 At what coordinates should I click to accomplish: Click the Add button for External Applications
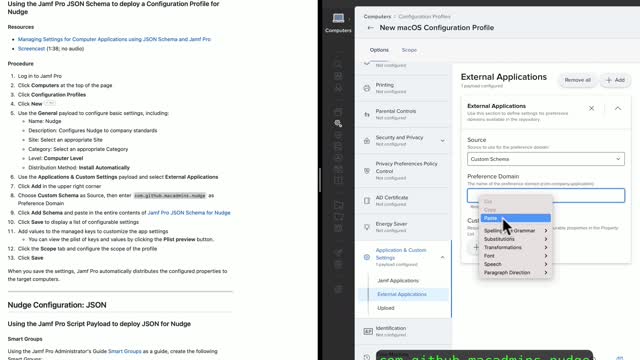615,80
